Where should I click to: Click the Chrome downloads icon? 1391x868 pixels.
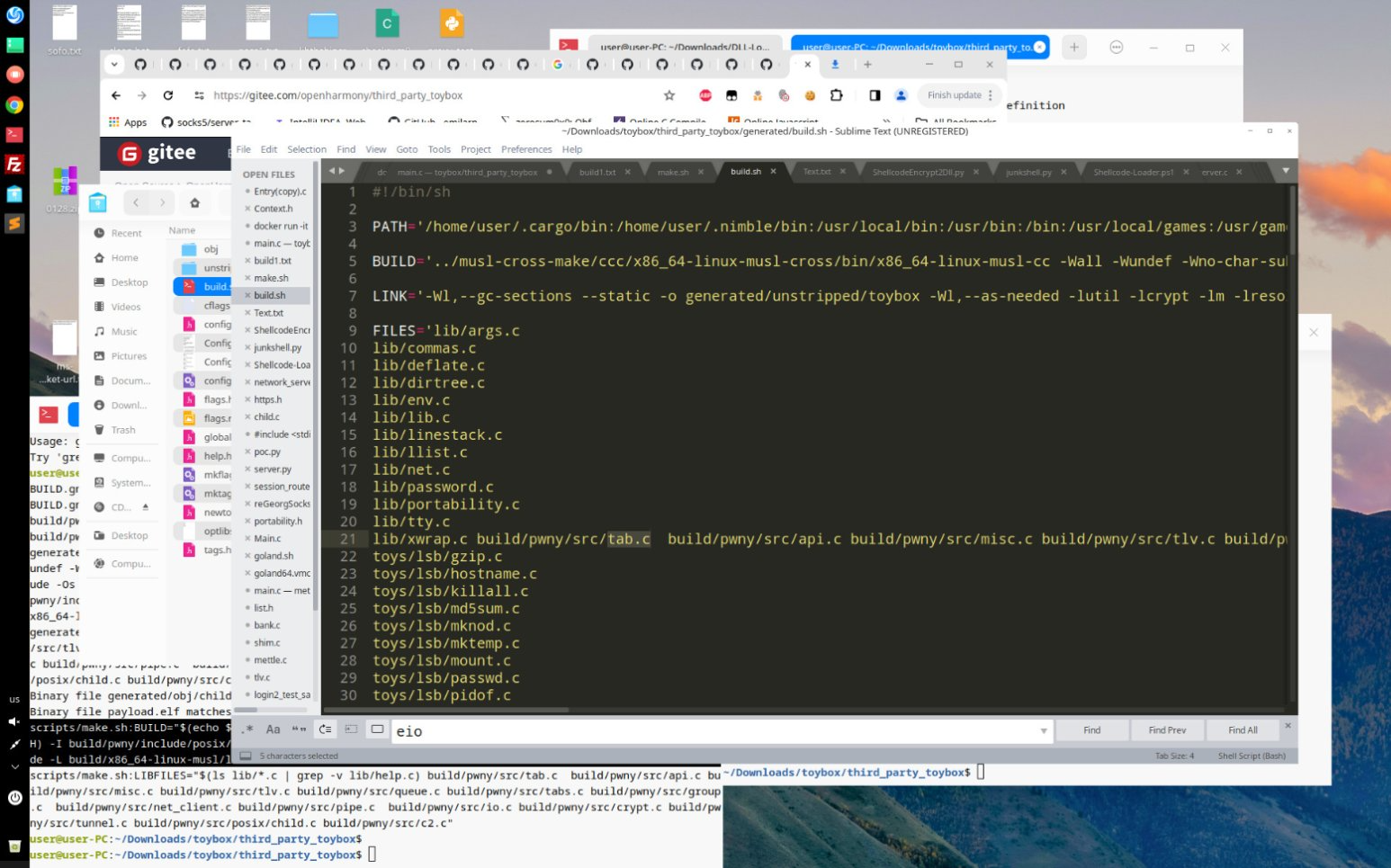(x=835, y=65)
